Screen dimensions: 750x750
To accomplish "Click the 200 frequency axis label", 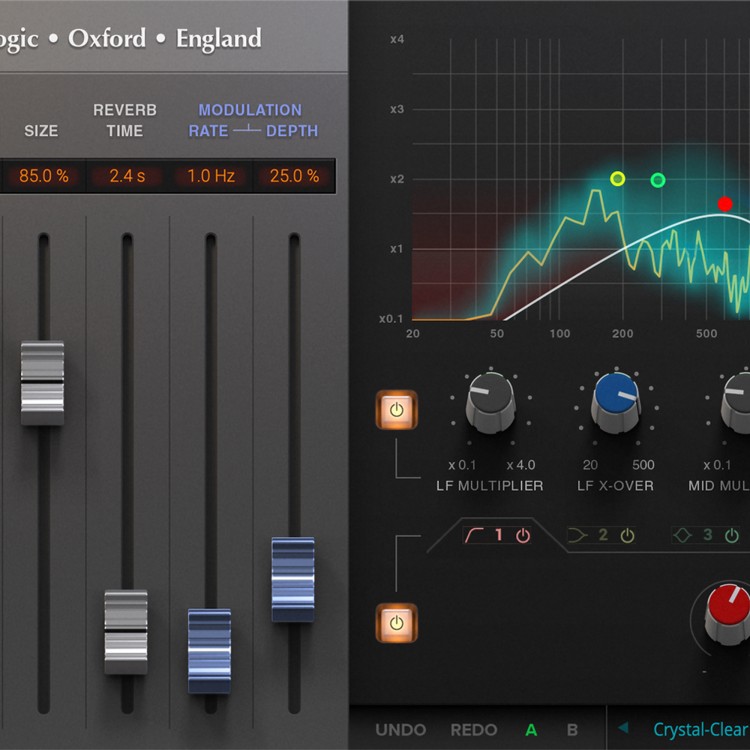I will (622, 333).
